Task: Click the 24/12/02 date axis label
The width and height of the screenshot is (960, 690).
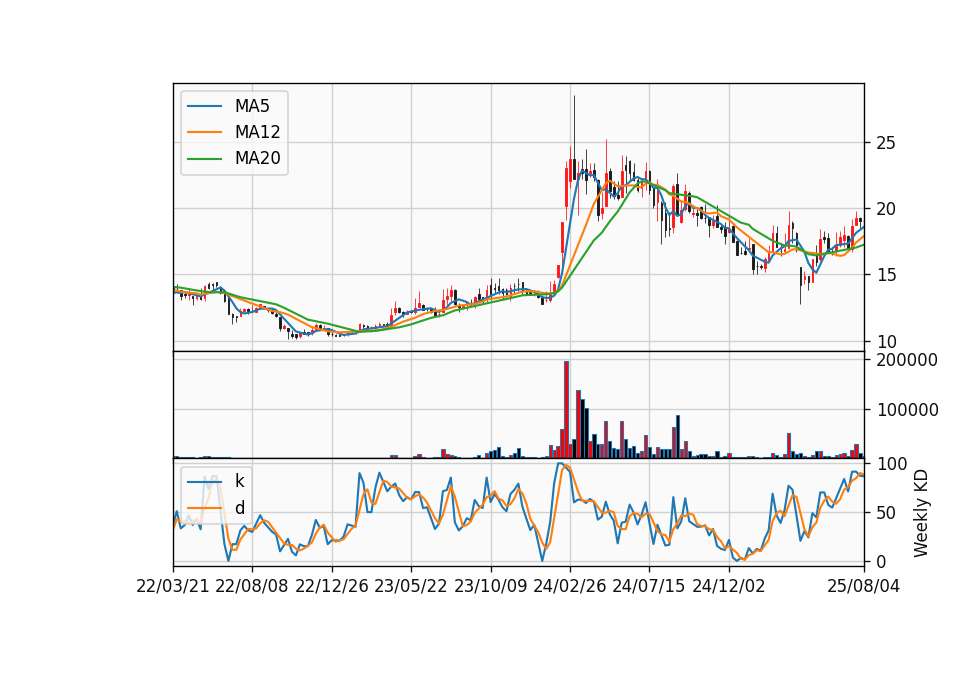Action: [729, 586]
